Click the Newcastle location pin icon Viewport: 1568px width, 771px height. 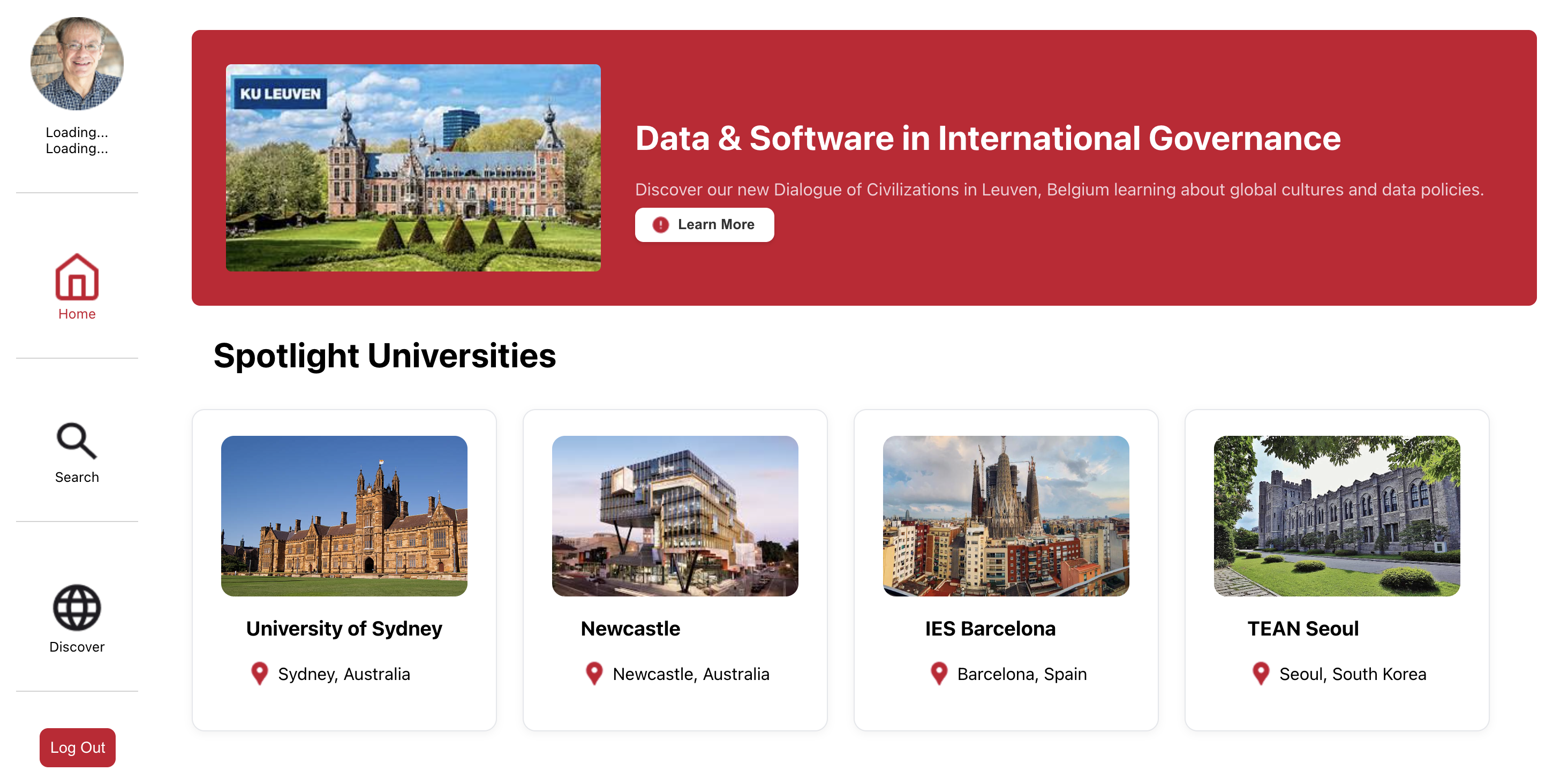click(594, 674)
